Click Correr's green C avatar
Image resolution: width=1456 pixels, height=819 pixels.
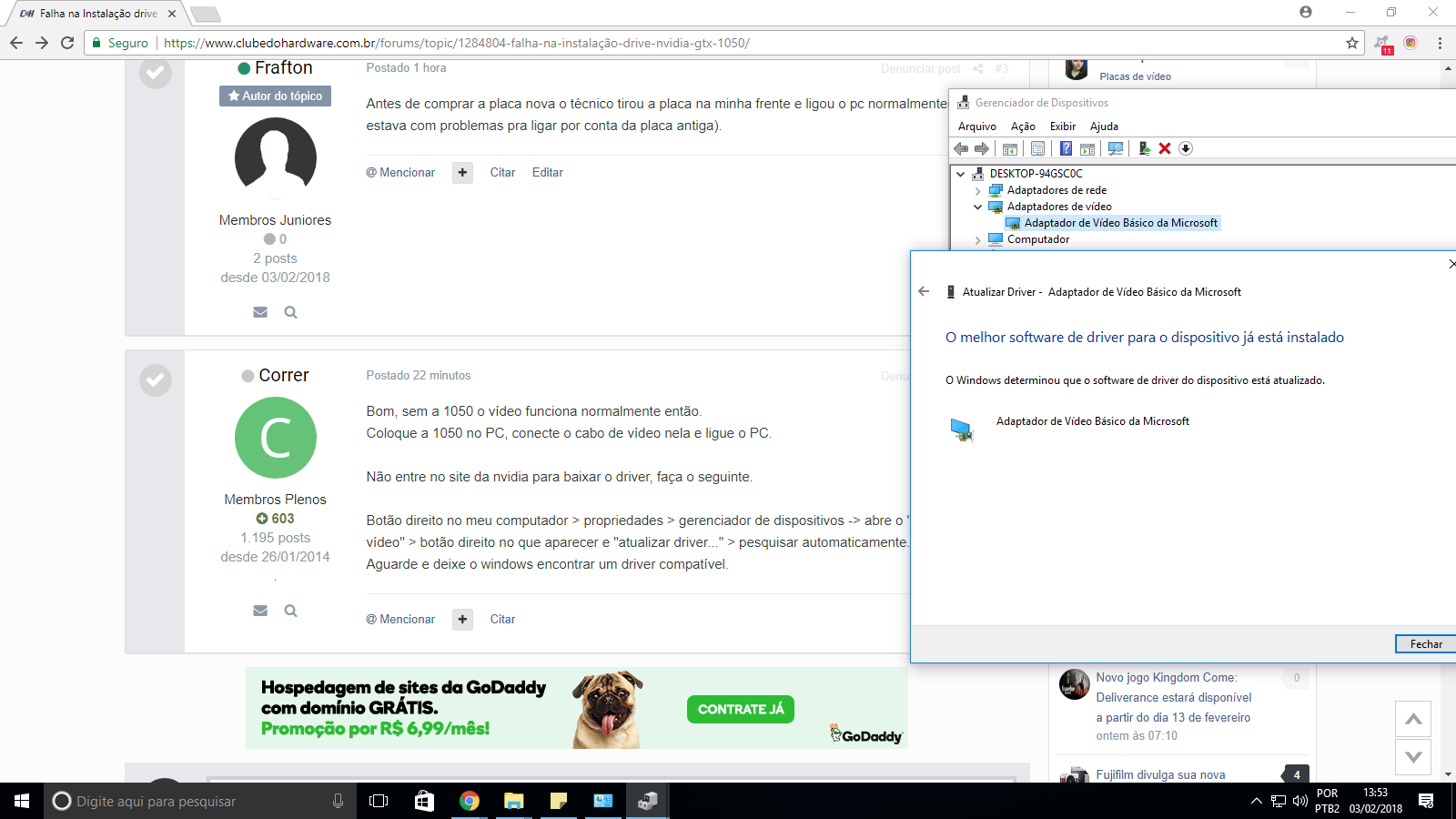[x=275, y=438]
